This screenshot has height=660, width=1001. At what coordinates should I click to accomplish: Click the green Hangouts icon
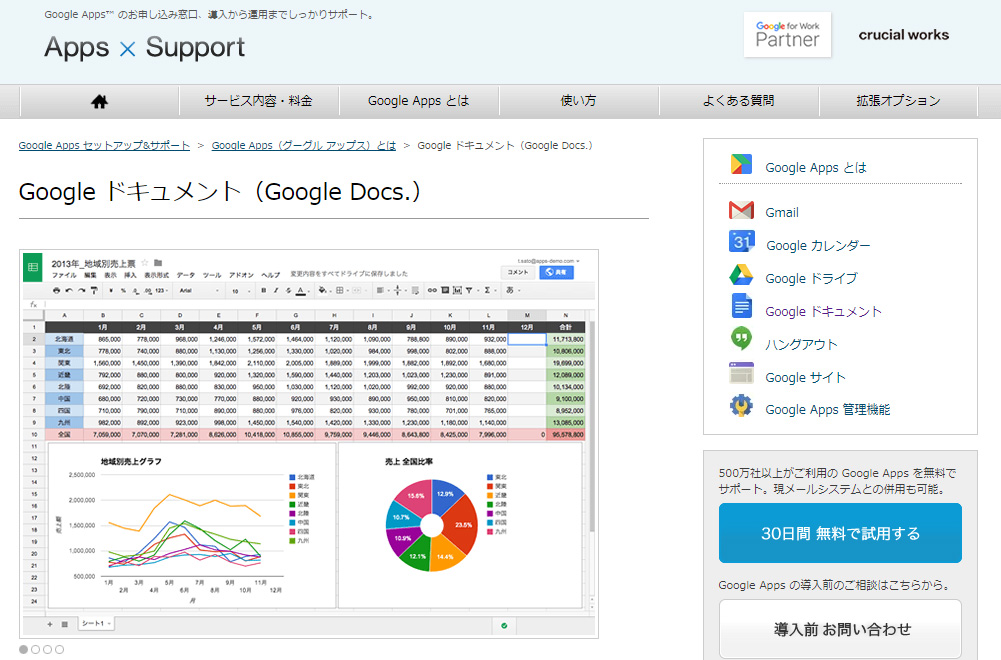[x=741, y=342]
